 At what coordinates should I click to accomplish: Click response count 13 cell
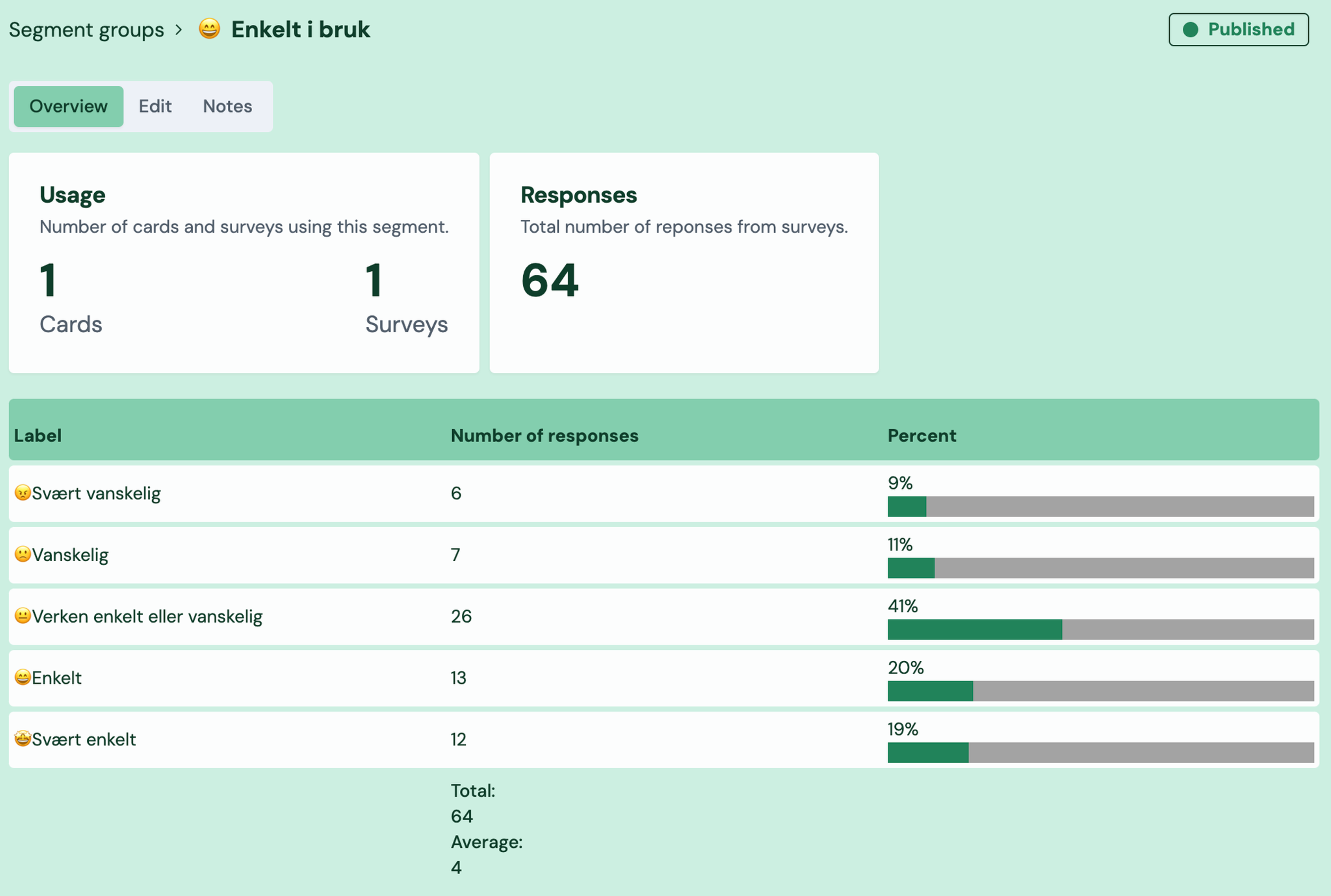(x=458, y=678)
